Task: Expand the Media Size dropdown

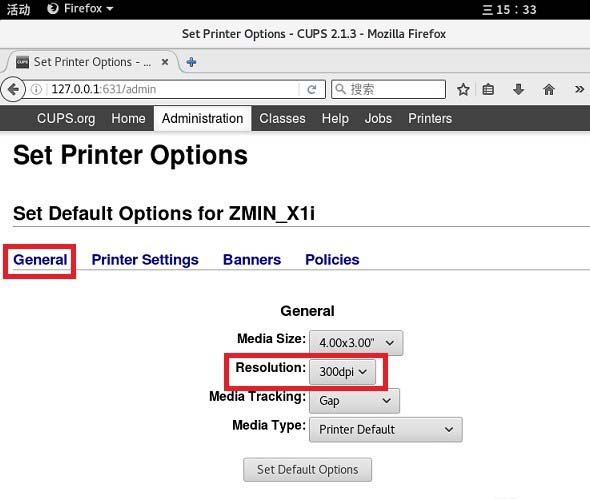Action: click(356, 343)
